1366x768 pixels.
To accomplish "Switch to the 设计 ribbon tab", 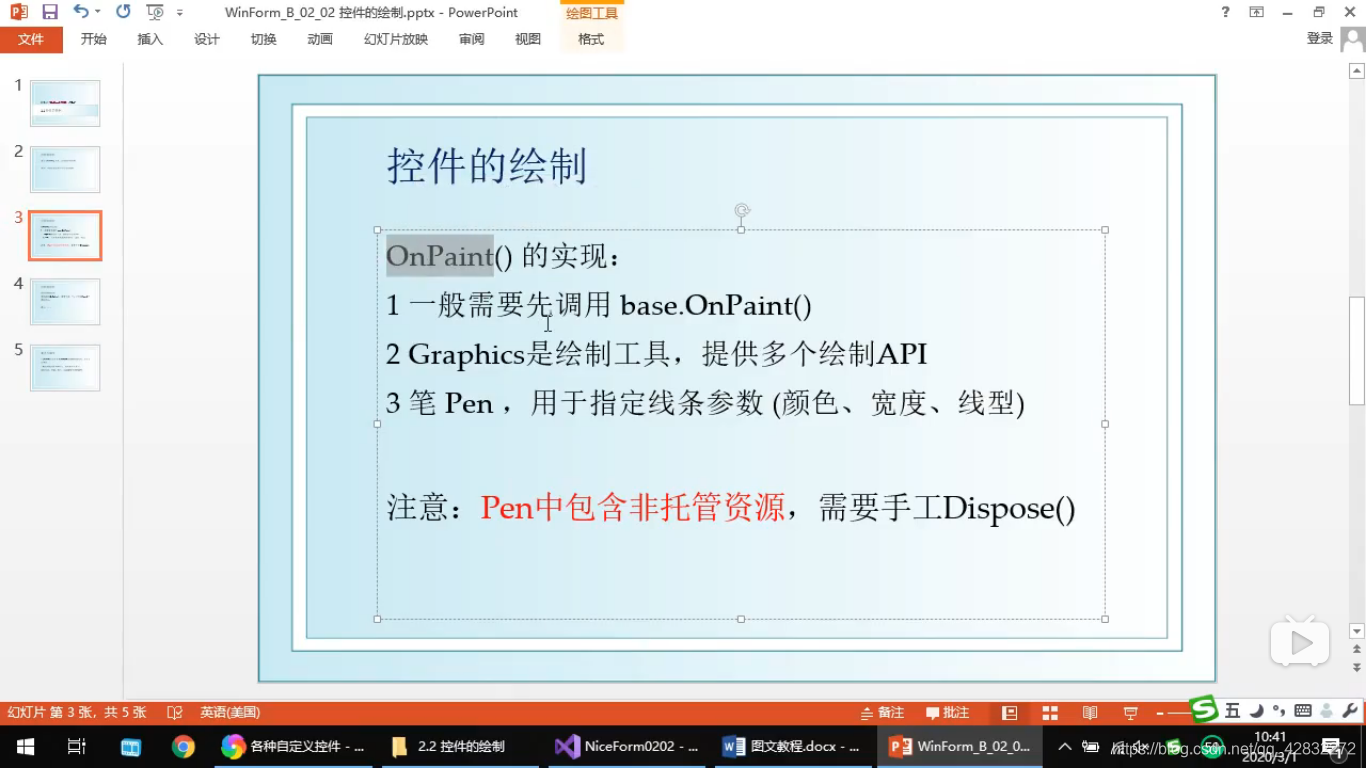I will [x=207, y=39].
